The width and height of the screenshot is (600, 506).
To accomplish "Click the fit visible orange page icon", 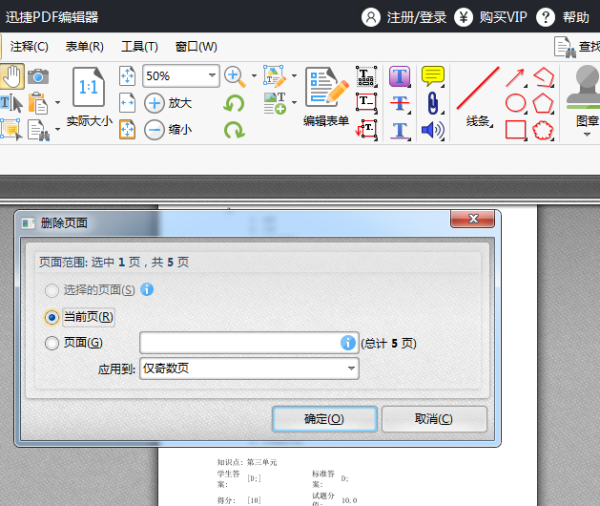I will pos(127,129).
